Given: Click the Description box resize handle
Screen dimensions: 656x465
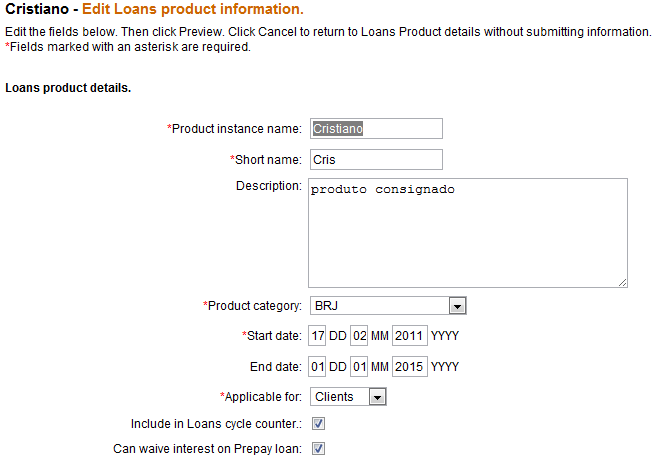Looking at the screenshot, I should [622, 282].
